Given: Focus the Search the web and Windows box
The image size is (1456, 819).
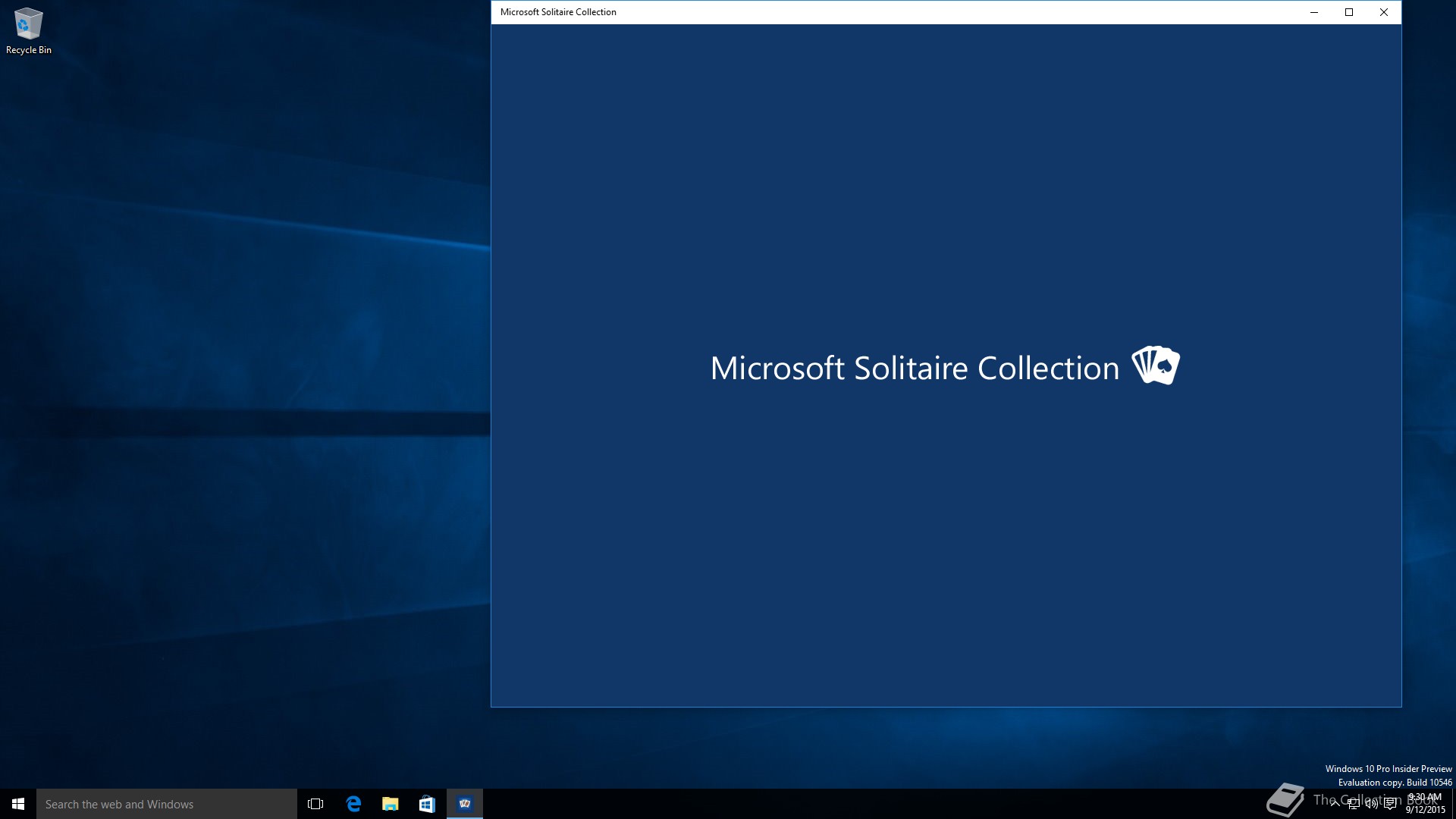Looking at the screenshot, I should 167,804.
